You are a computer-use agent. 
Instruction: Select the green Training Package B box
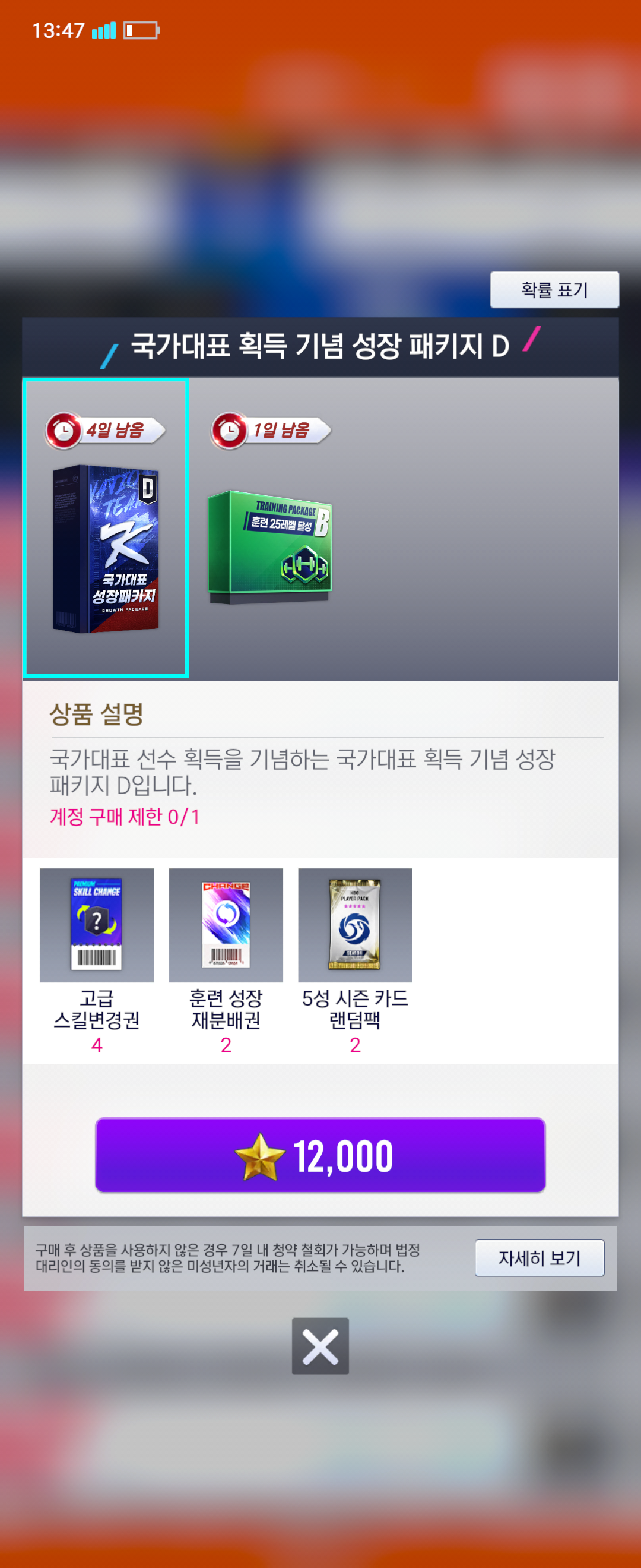click(269, 546)
